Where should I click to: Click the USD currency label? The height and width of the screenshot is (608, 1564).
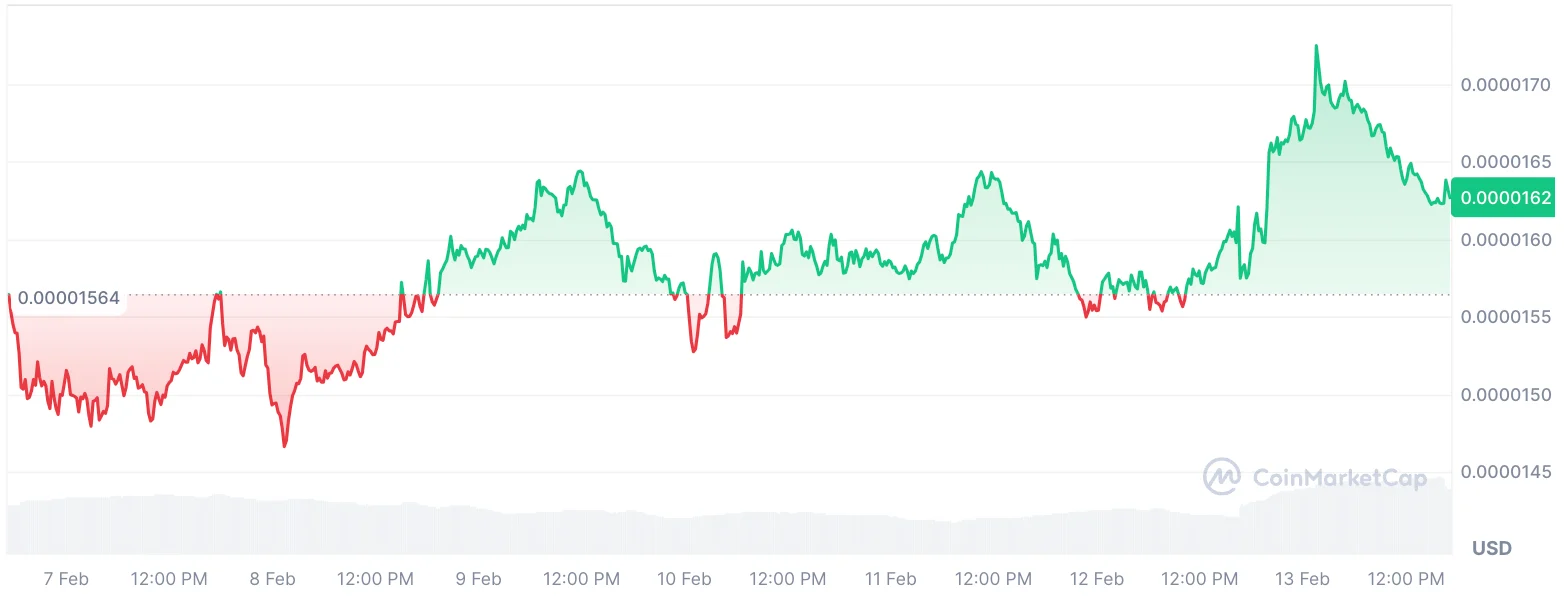click(1491, 548)
